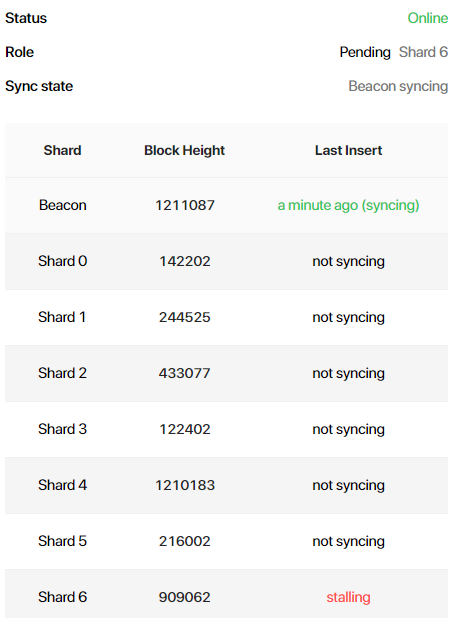The width and height of the screenshot is (461, 618).
Task: Select the Beacon row name
Action: pos(63,205)
